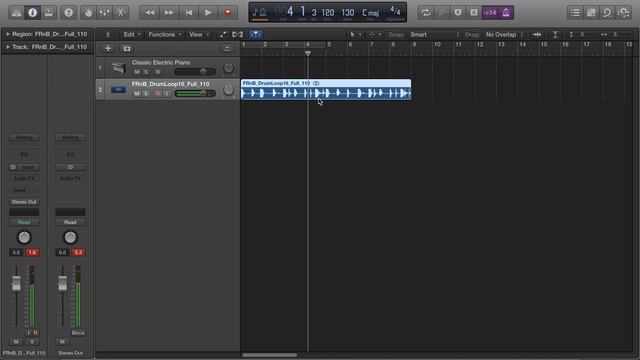Mute the FRnB_DrumLoop16_Full_110 track
The width and height of the screenshot is (640, 360).
click(137, 93)
